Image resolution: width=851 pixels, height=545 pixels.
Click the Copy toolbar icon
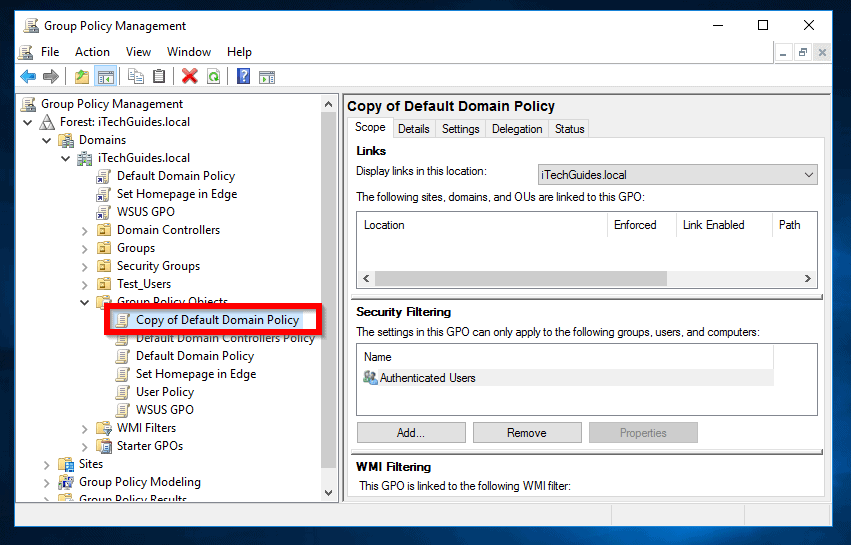(x=136, y=77)
